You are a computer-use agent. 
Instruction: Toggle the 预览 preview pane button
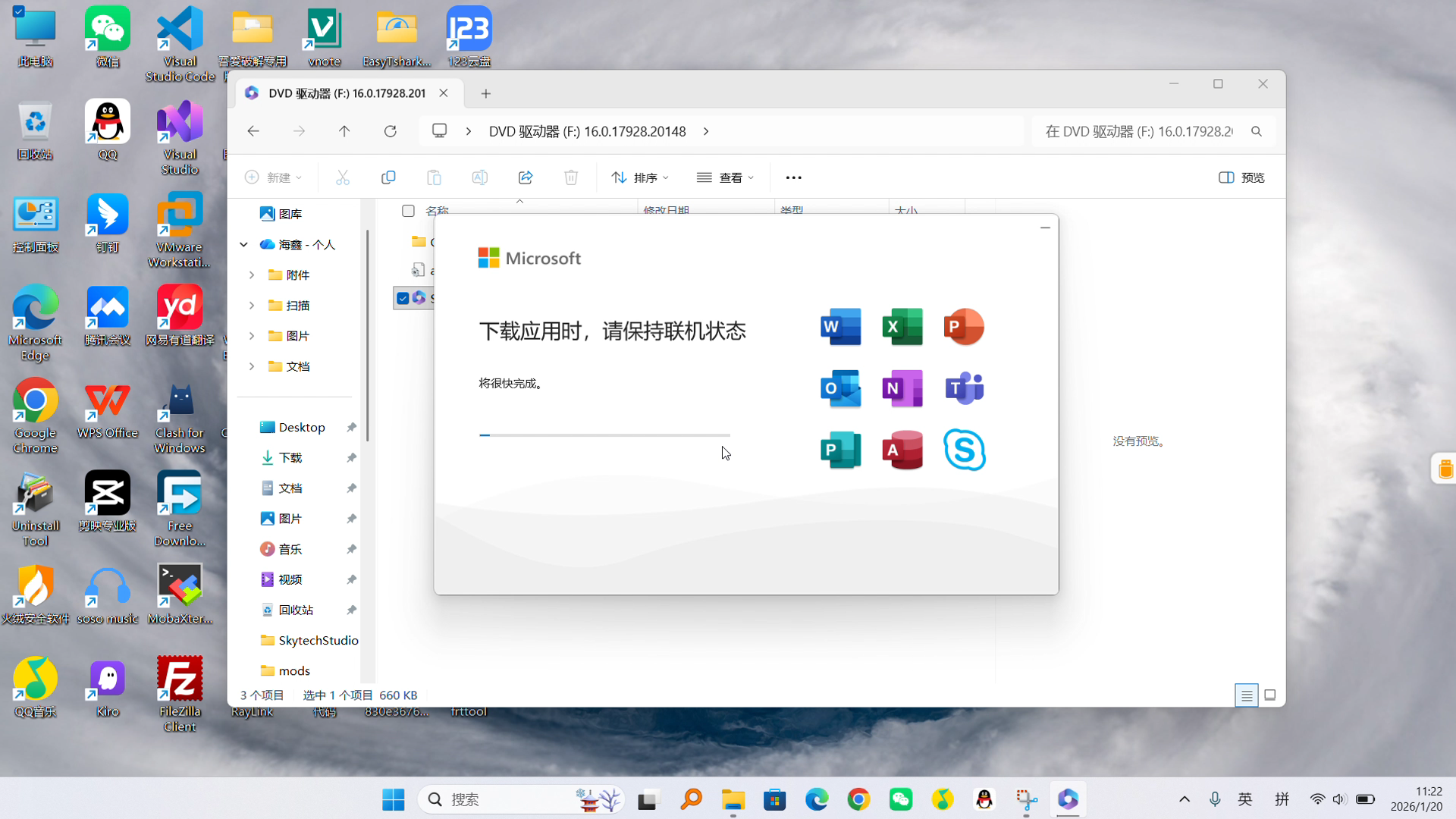1241,177
